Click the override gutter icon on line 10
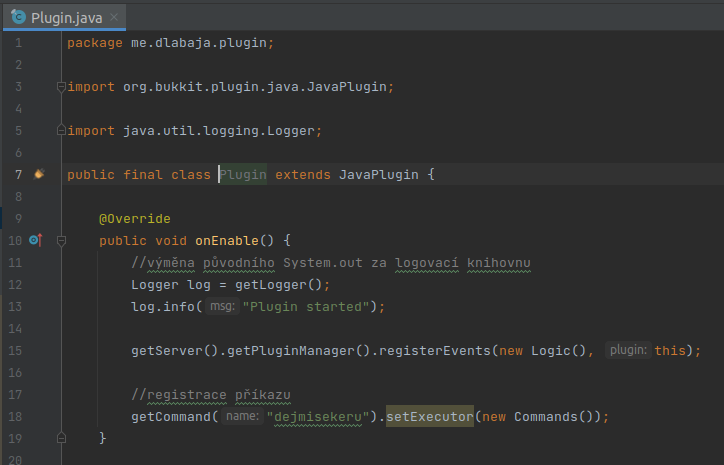The width and height of the screenshot is (724, 465). pos(36,240)
